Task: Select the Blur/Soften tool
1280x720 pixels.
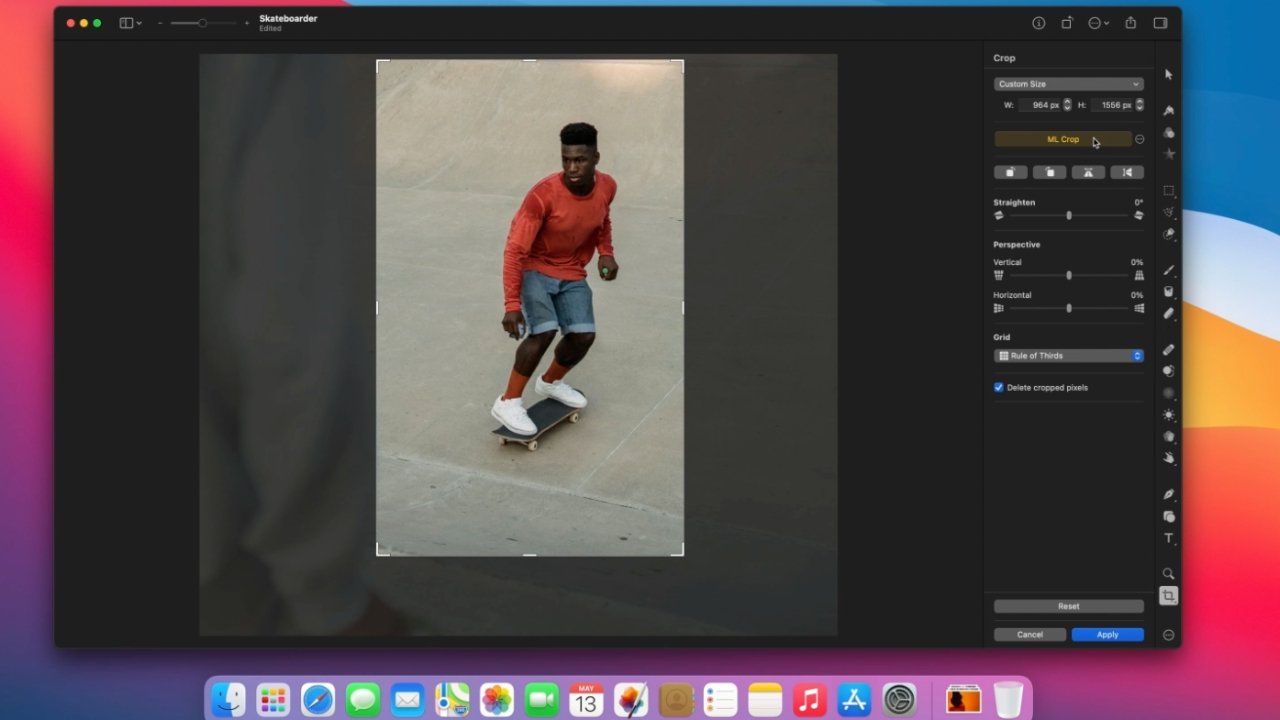Action: [x=1168, y=393]
